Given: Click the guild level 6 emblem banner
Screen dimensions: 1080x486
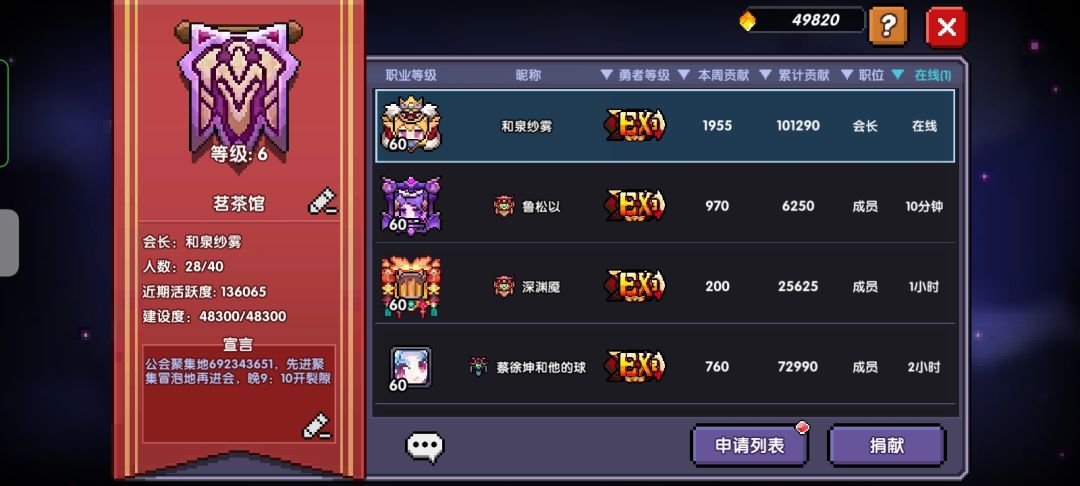Looking at the screenshot, I should [238, 91].
